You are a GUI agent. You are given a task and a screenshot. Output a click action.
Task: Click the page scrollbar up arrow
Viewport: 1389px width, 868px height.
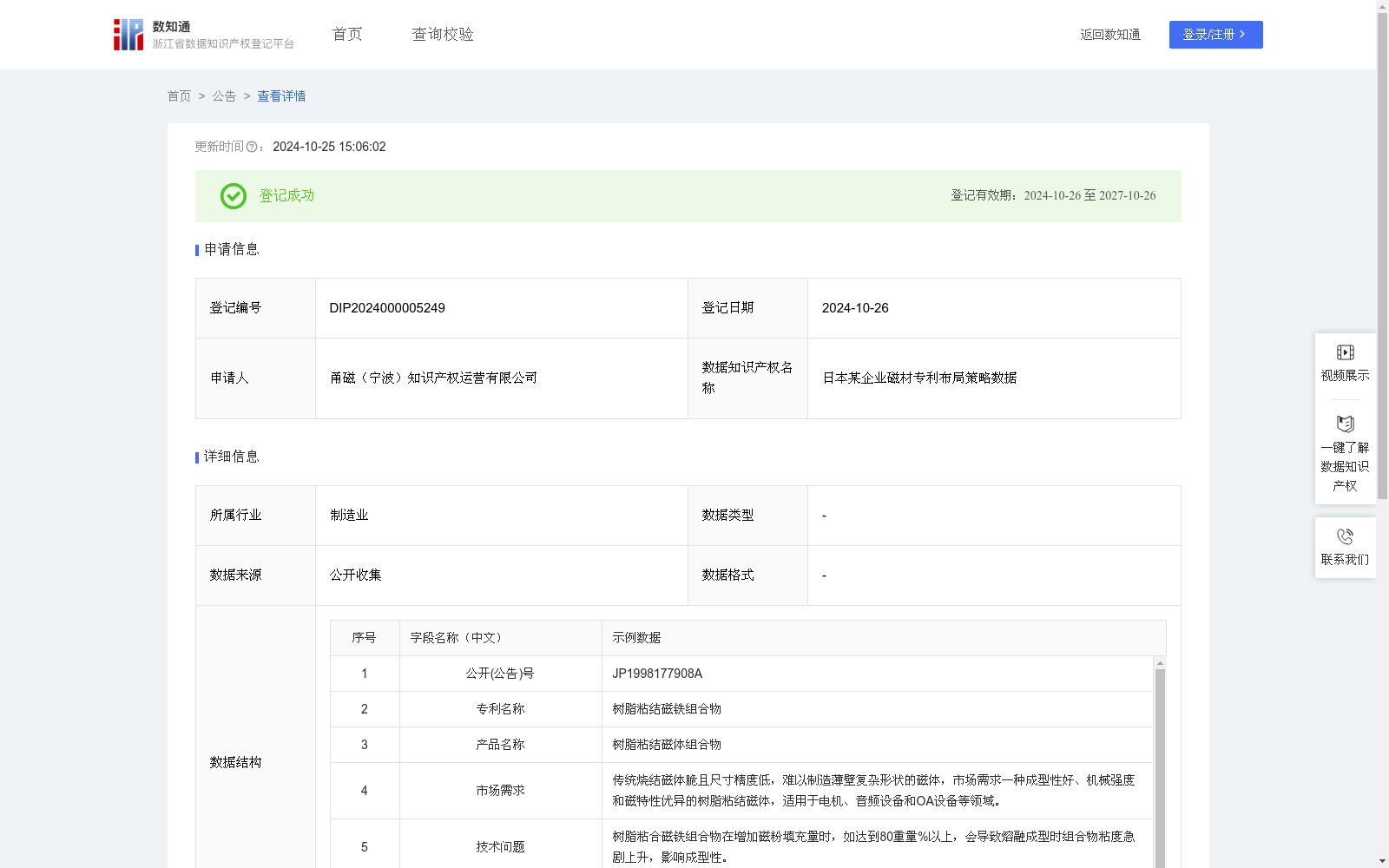click(1382, 6)
